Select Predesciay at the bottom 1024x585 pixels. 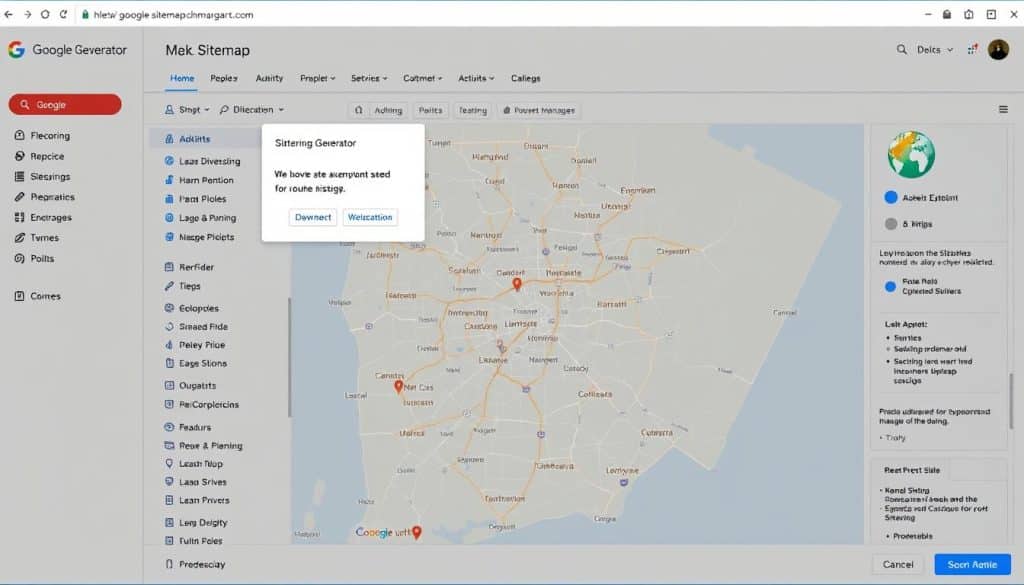pos(195,564)
